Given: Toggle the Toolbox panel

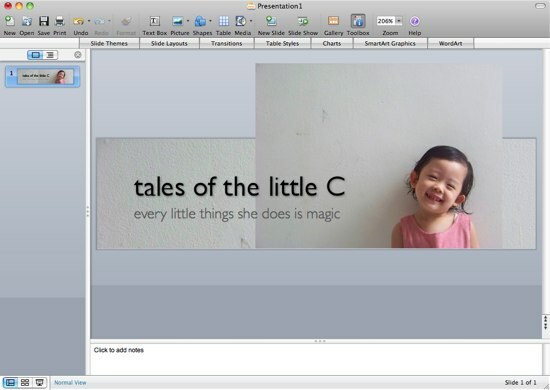Looking at the screenshot, I should [358, 21].
